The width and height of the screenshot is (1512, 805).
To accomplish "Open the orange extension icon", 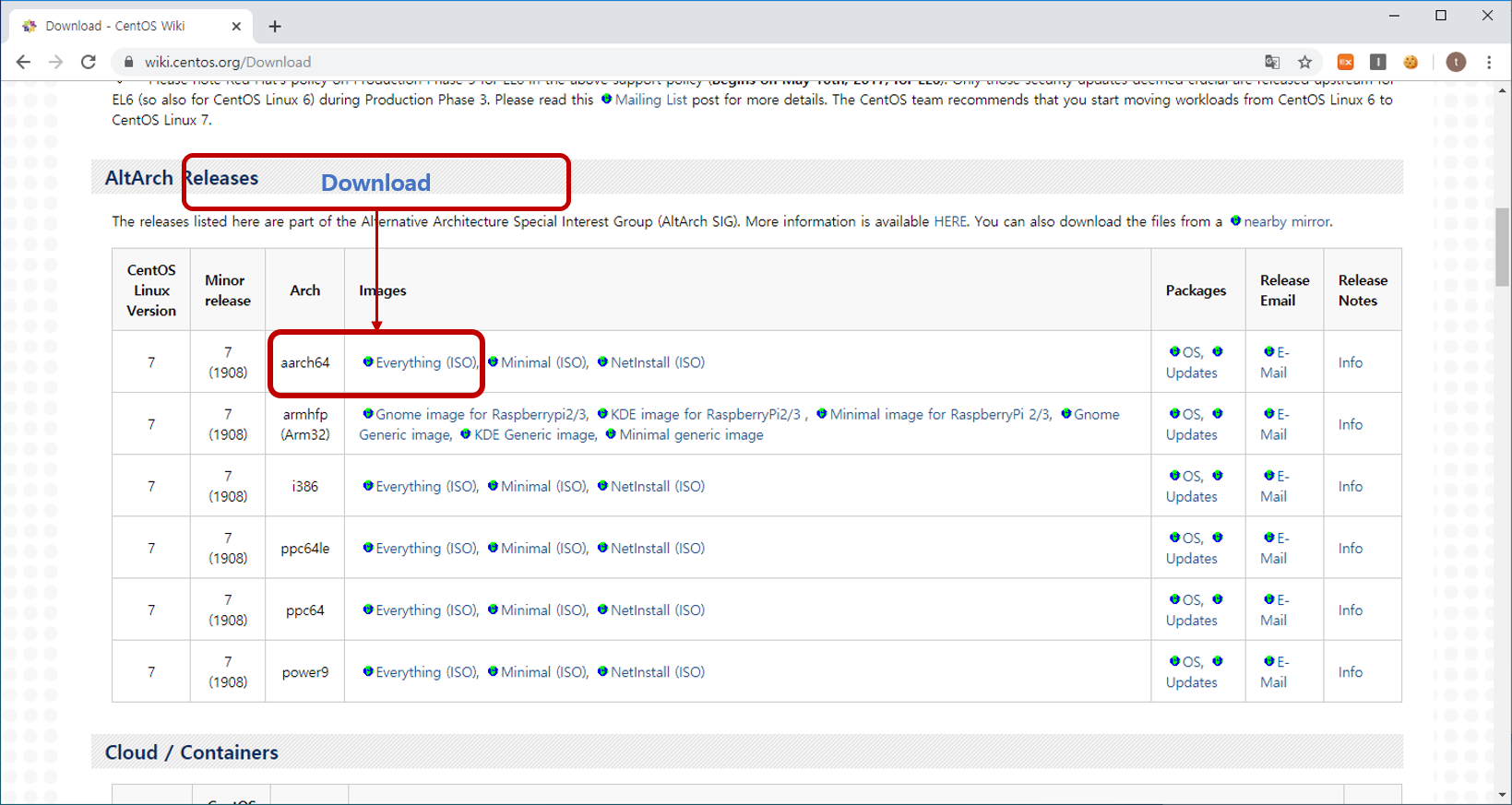I will [x=1346, y=62].
